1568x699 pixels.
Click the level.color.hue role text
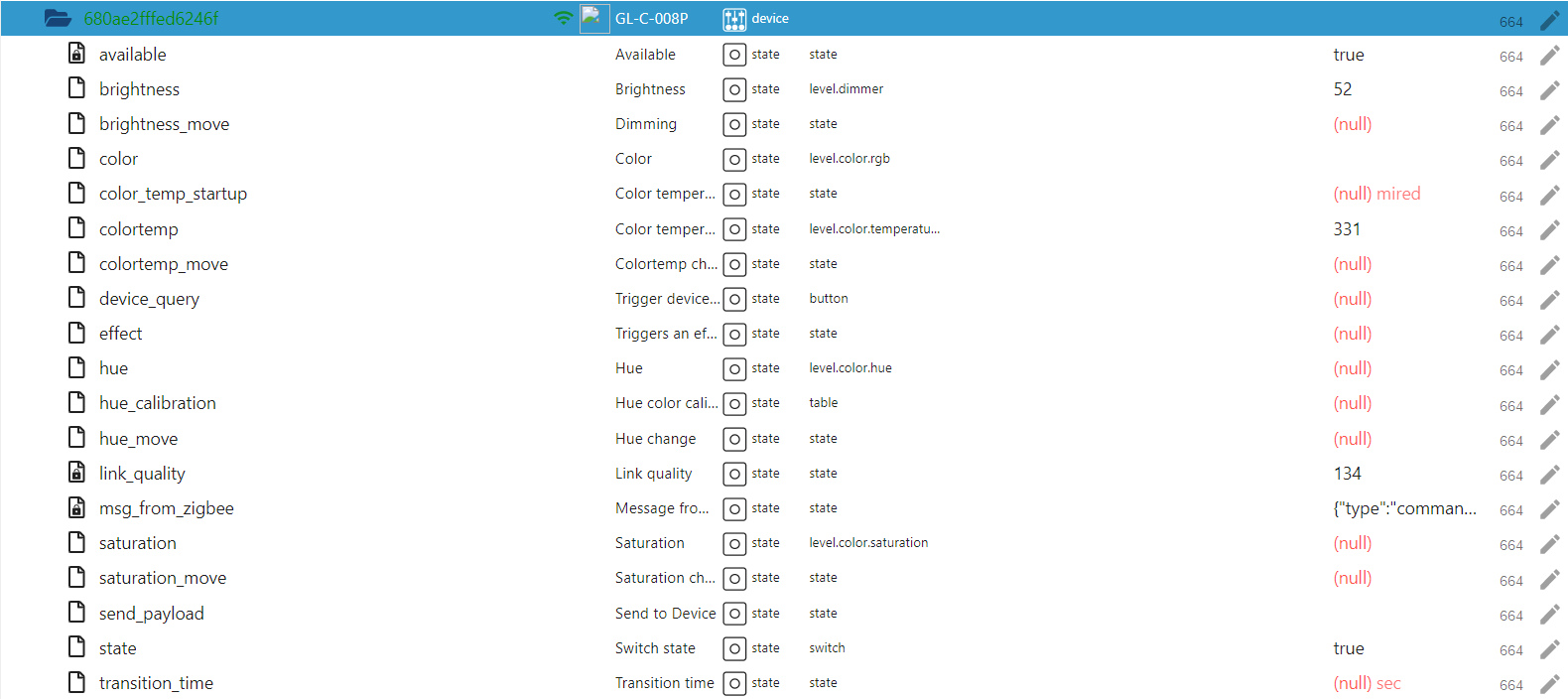click(850, 368)
